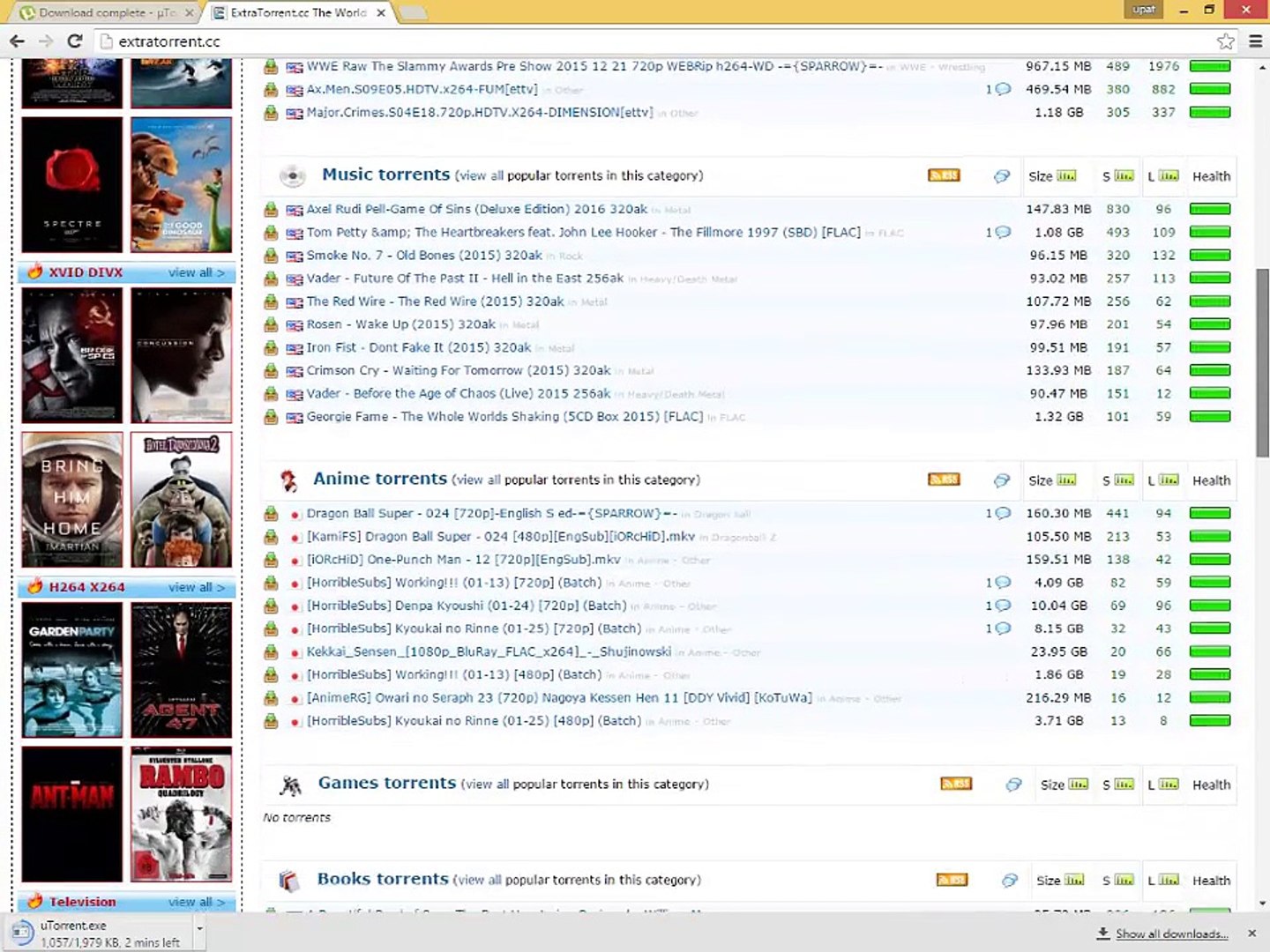Click the Games torrents category icon
This screenshot has height=952, width=1270.
(290, 785)
